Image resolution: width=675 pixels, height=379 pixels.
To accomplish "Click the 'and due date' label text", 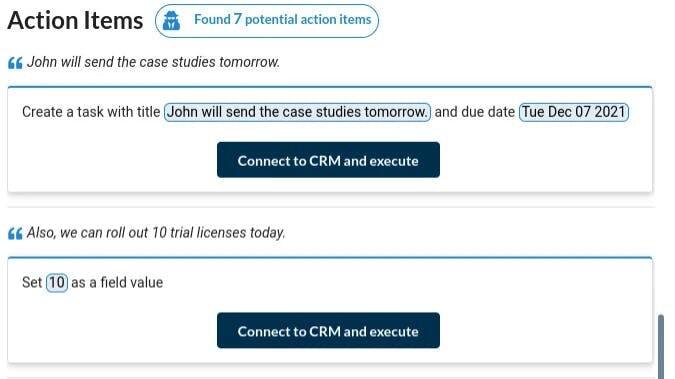I will point(474,112).
